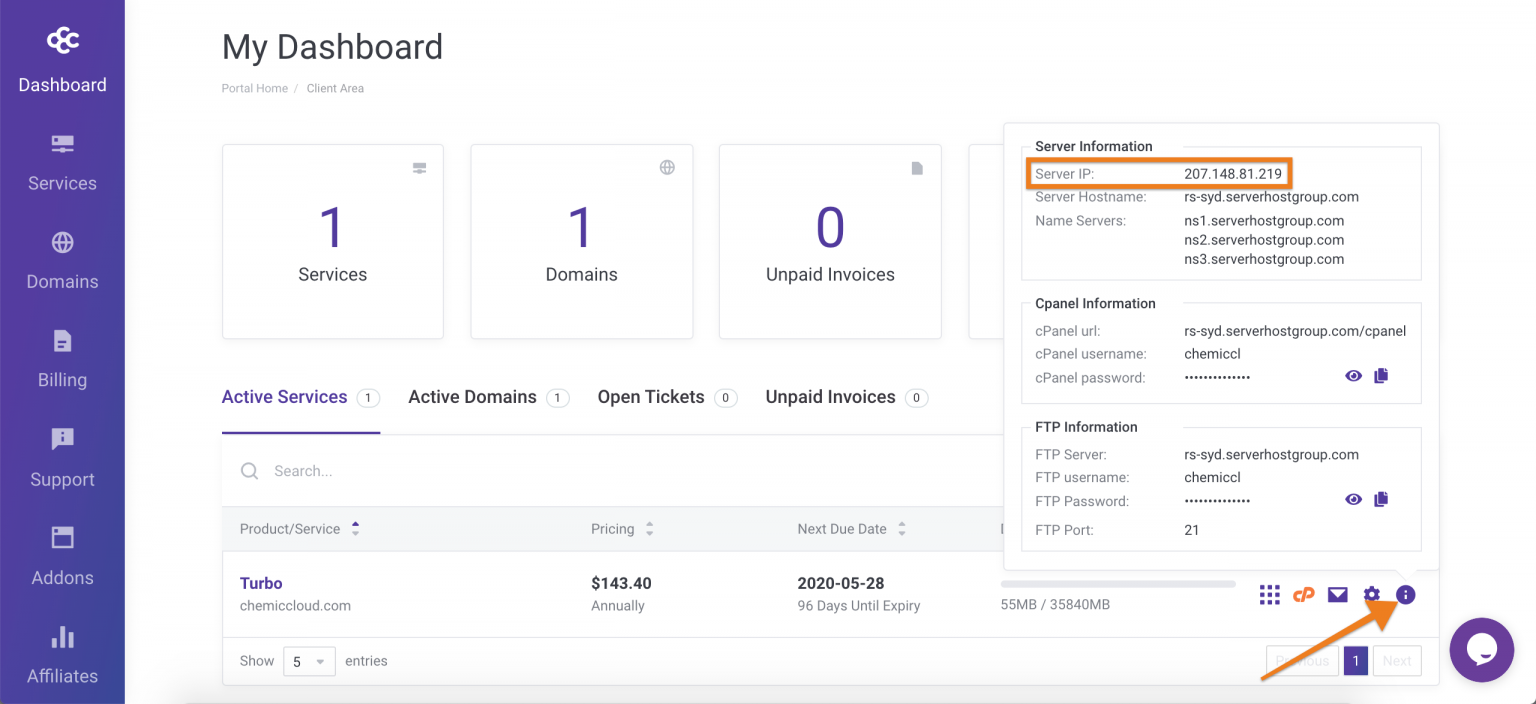The height and width of the screenshot is (704, 1536).
Task: Copy the cPanel password
Action: (x=1381, y=376)
